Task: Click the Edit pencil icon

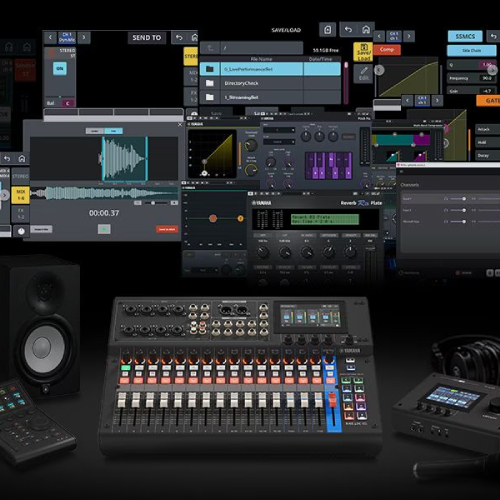Action: (363, 74)
